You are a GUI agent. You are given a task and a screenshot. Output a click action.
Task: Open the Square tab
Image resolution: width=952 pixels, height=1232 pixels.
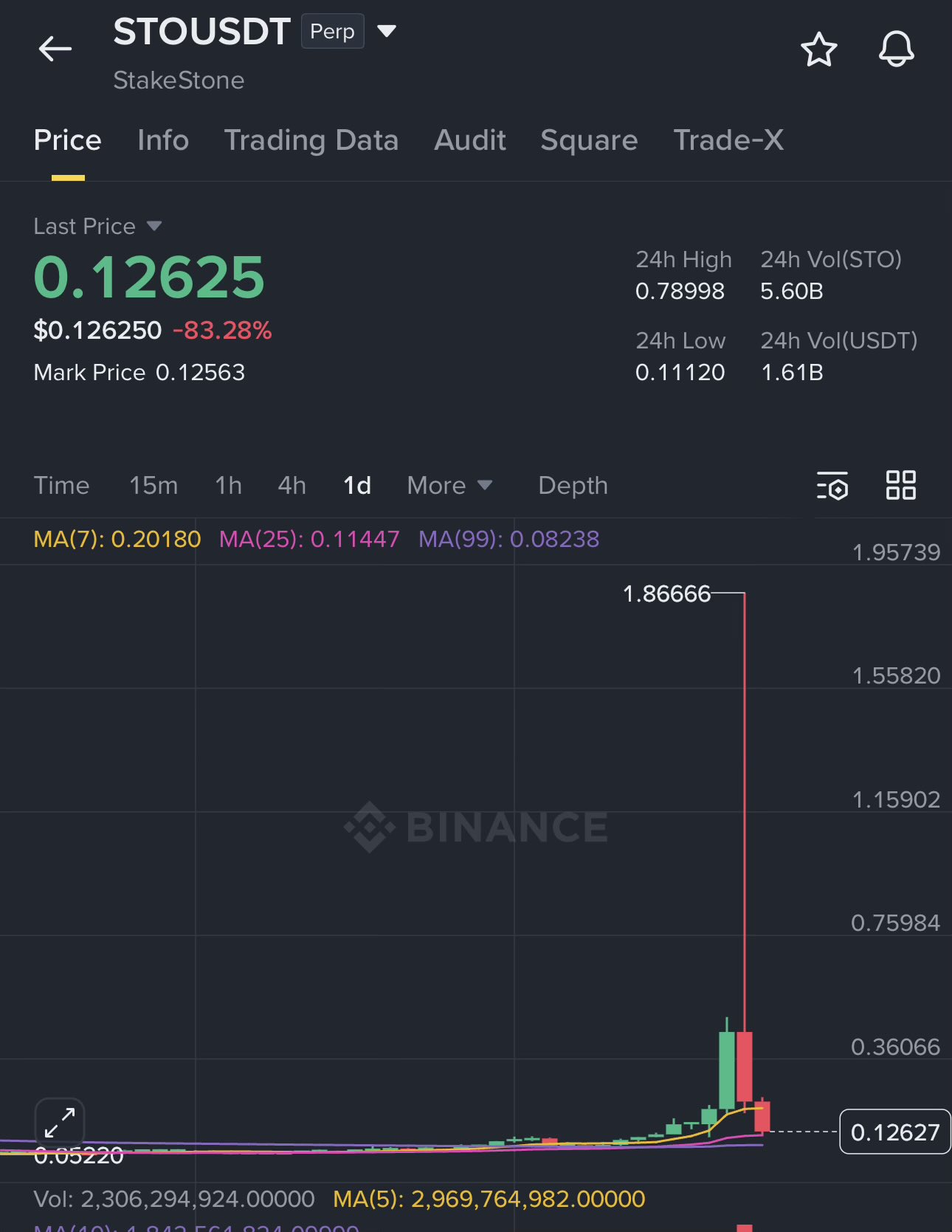pos(589,140)
